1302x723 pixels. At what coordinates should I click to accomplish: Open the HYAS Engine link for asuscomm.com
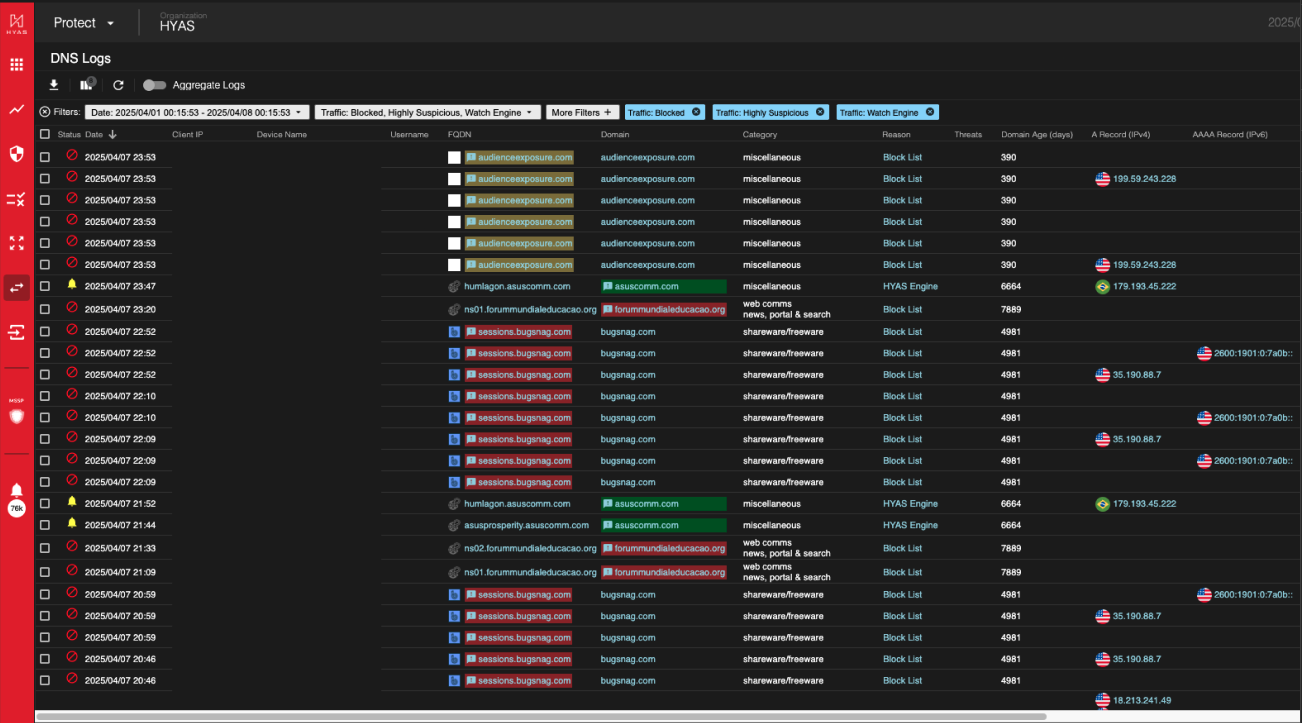click(910, 285)
